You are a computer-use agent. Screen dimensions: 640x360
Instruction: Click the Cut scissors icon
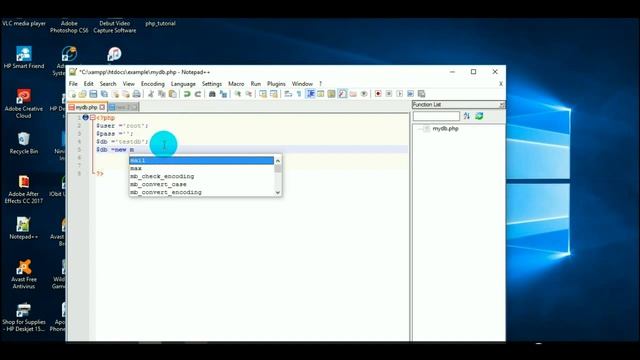151,94
